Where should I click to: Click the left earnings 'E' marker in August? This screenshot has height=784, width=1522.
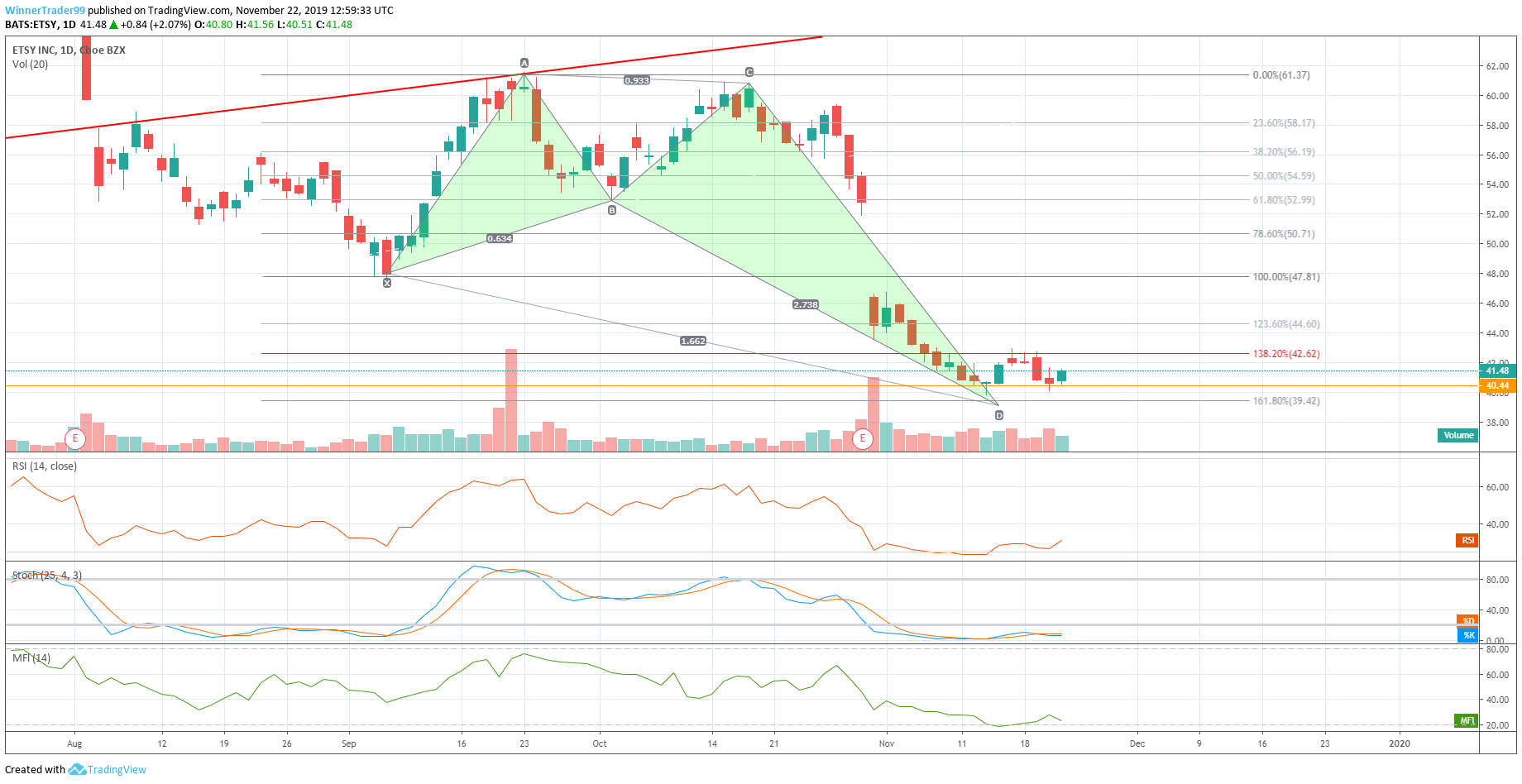75,438
